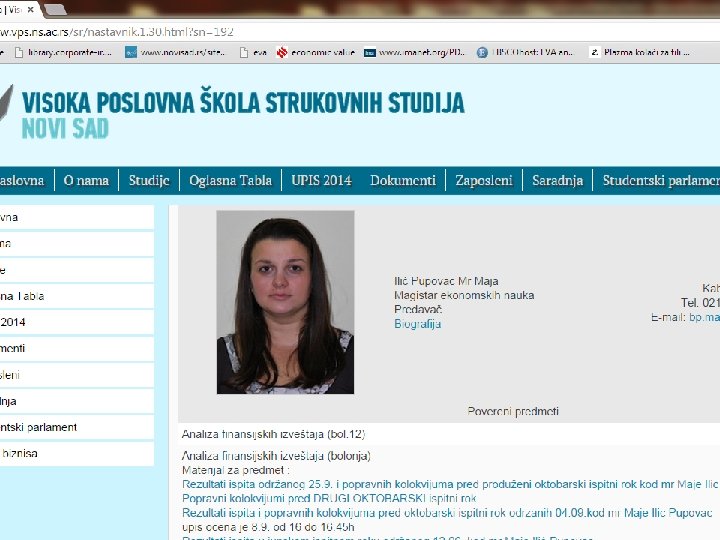The width and height of the screenshot is (720, 540).
Task: Open the library.corporate bookmark
Action: click(x=63, y=52)
